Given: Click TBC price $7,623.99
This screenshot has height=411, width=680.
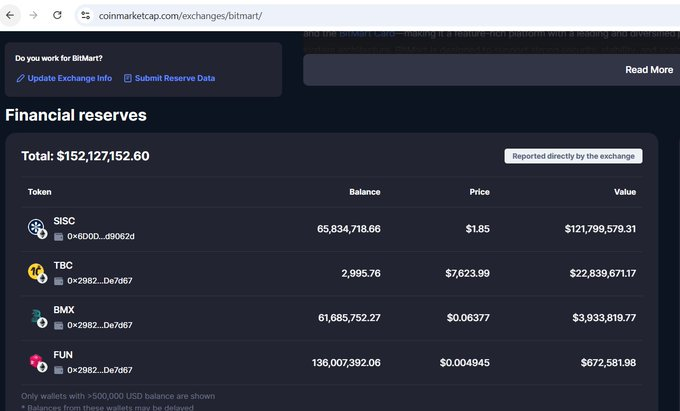Looking at the screenshot, I should point(468,274).
